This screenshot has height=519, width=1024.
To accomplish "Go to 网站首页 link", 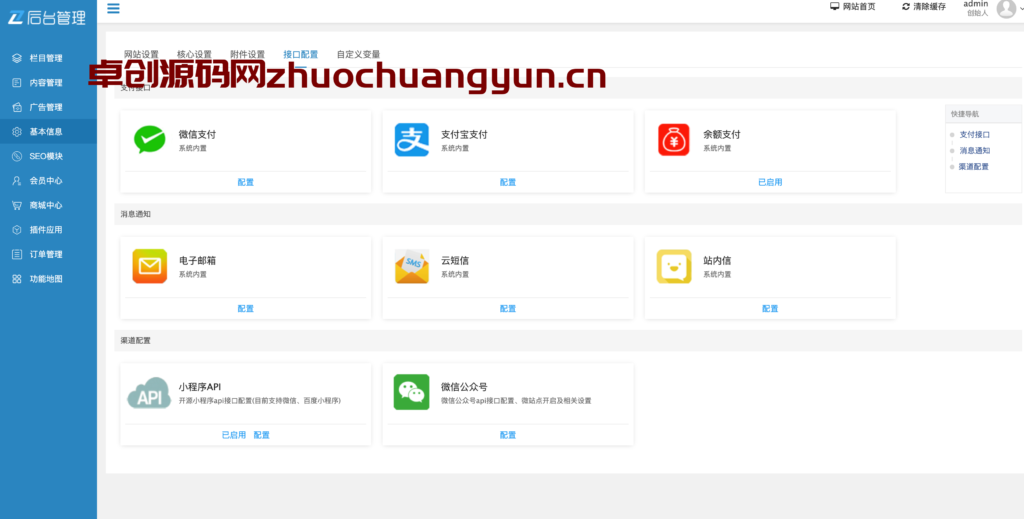I will [x=859, y=7].
